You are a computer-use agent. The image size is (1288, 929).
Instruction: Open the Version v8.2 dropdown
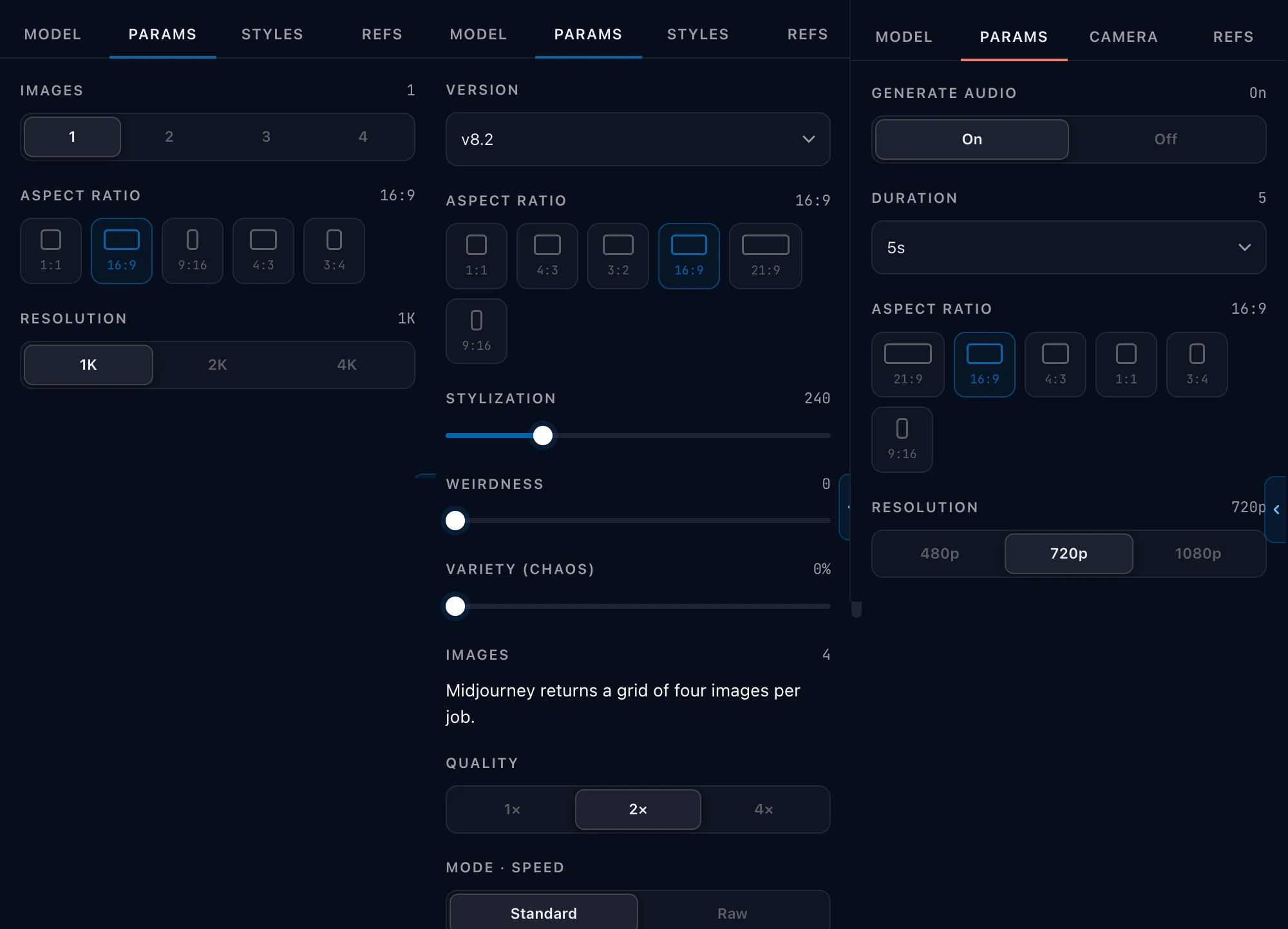(x=638, y=139)
